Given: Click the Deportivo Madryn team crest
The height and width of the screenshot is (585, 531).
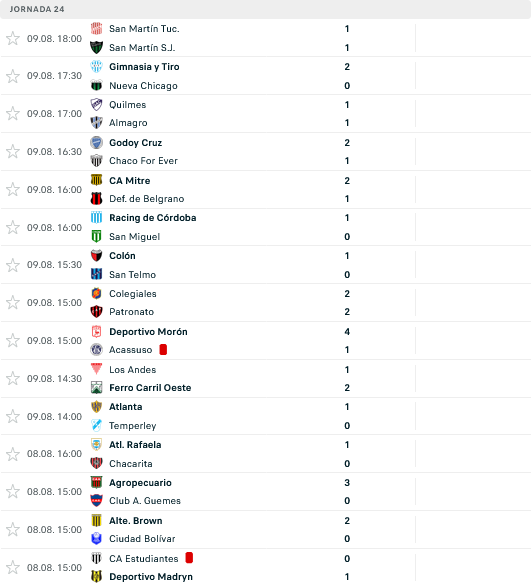Looking at the screenshot, I should pos(96,576).
